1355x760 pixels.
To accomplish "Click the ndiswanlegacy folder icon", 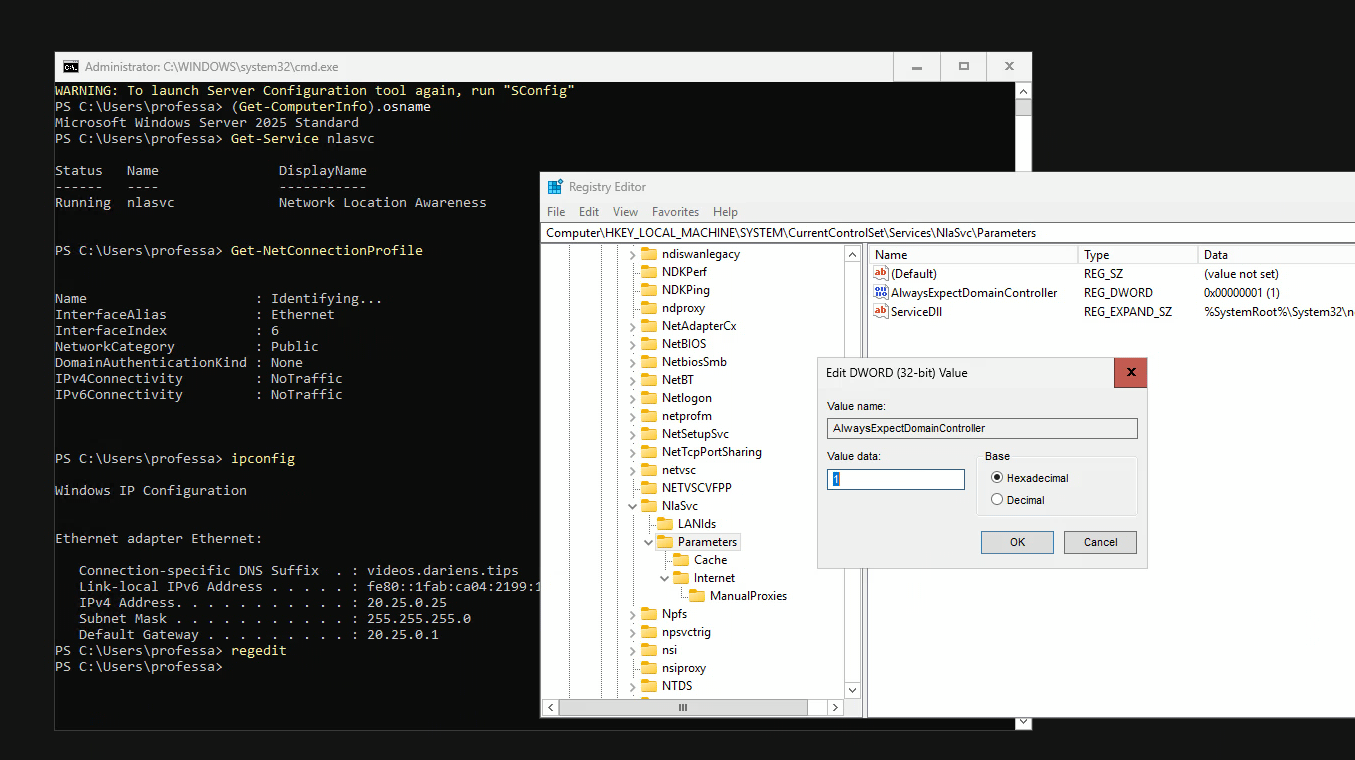I will [649, 254].
